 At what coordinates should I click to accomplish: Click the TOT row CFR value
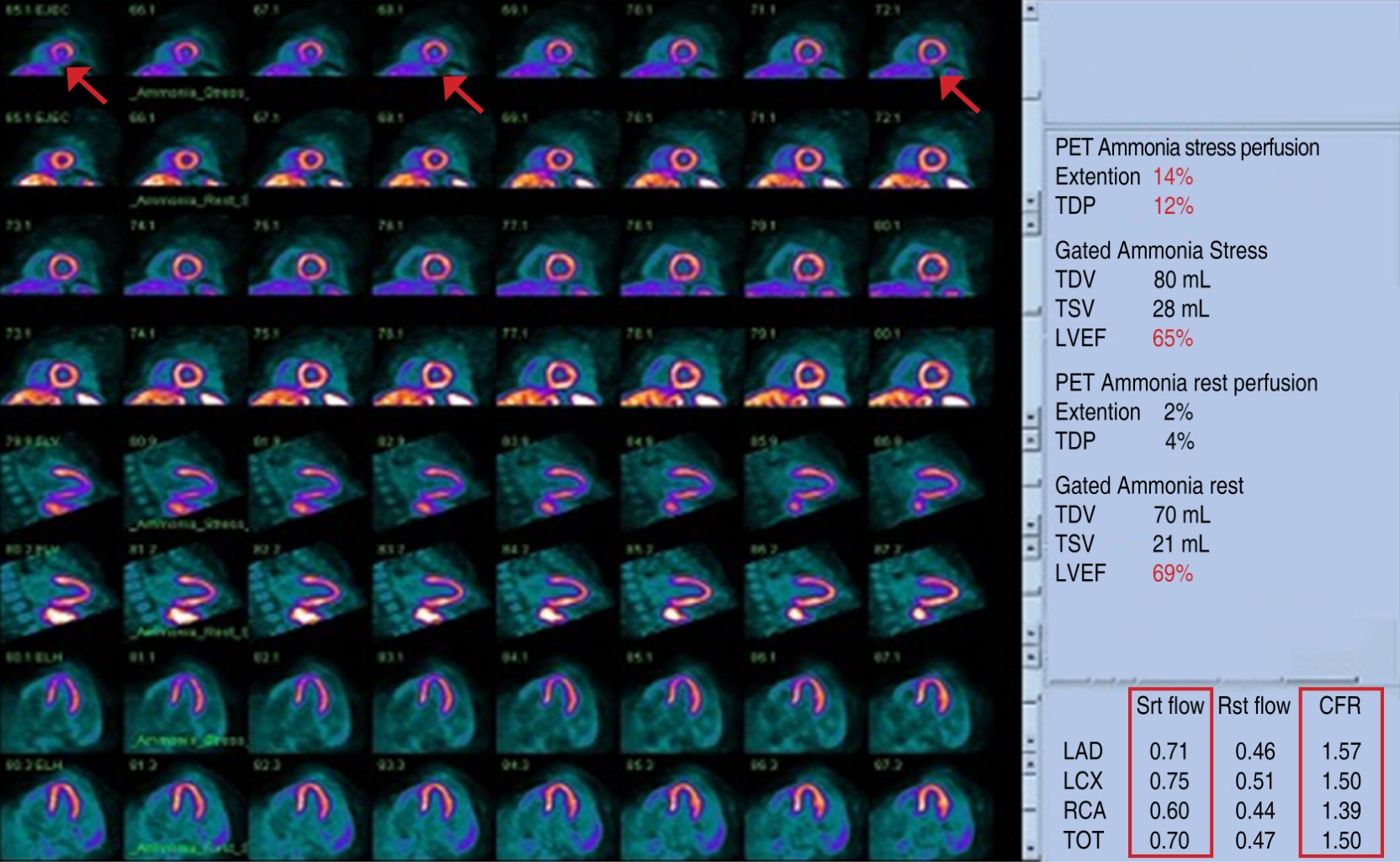1340,840
